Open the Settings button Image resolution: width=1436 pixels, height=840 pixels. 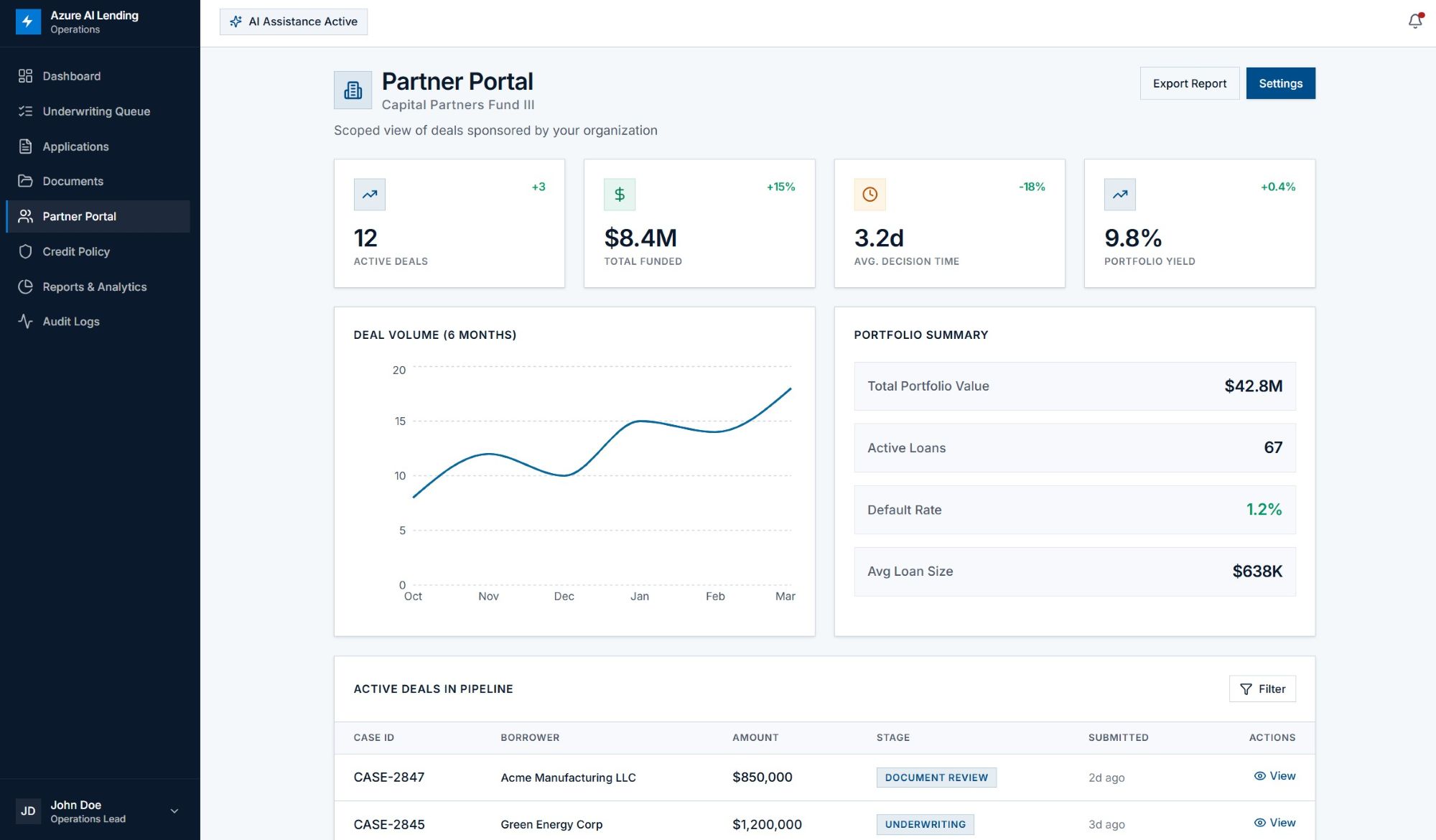pos(1280,83)
